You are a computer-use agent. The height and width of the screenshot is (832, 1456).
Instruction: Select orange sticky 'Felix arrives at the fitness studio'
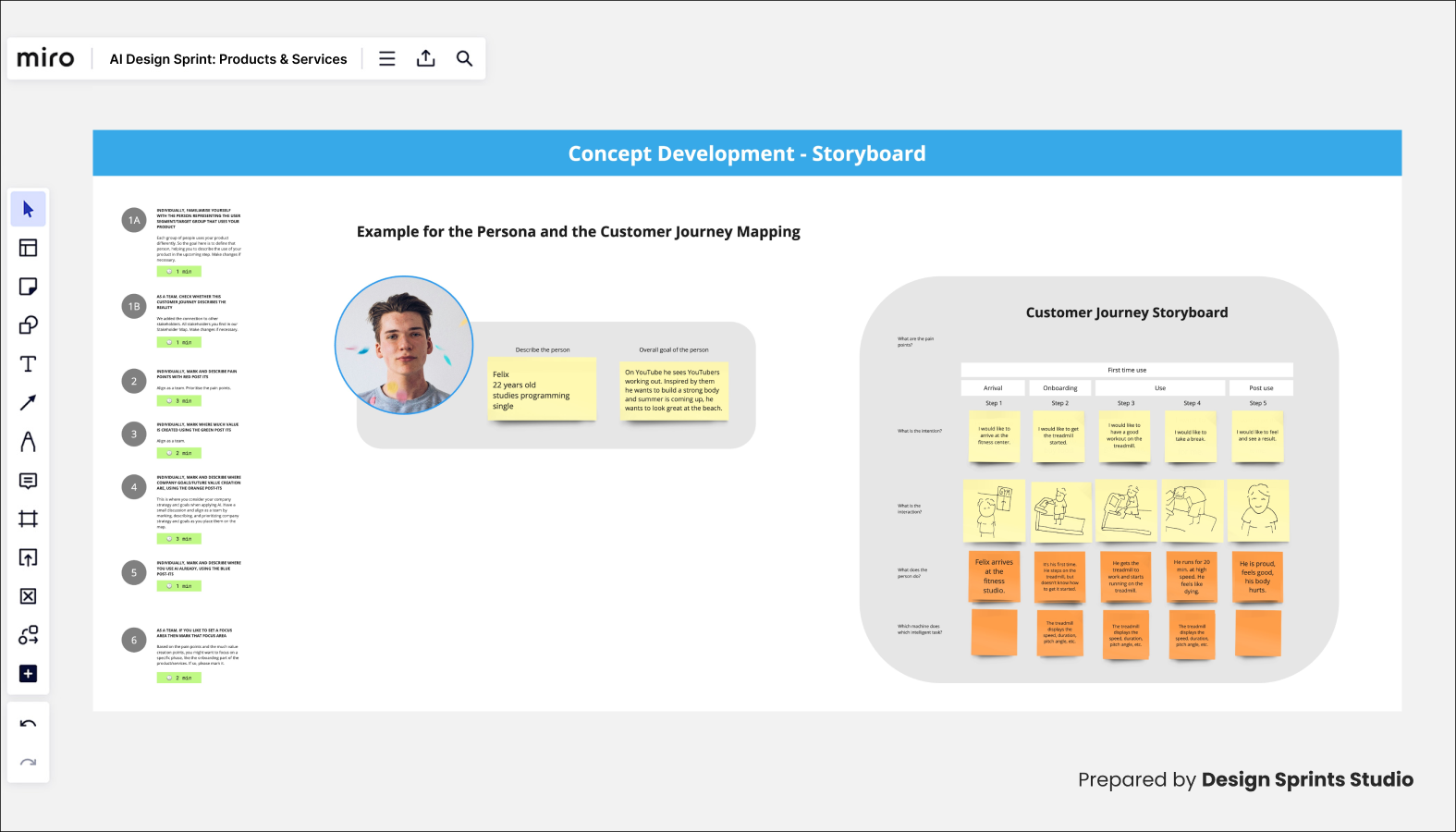point(994,576)
